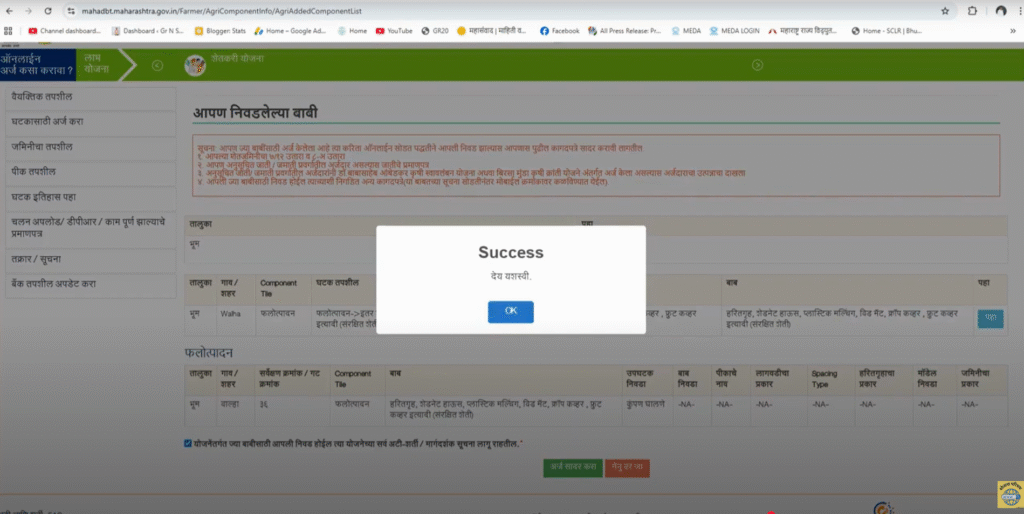This screenshot has width=1024, height=514.
Task: Click OK in the Success dialog
Action: [510, 311]
